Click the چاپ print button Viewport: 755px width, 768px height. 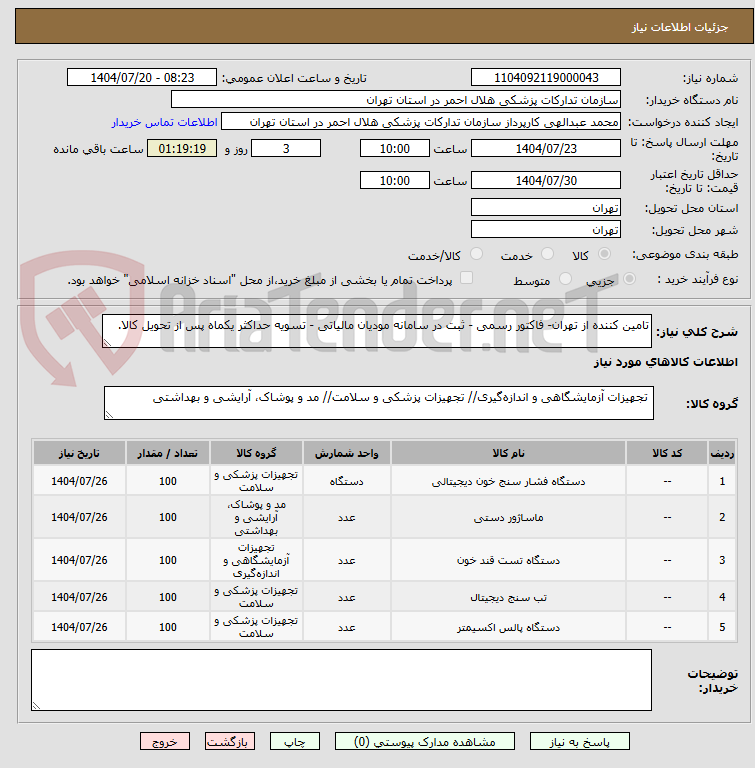pyautogui.click(x=295, y=742)
